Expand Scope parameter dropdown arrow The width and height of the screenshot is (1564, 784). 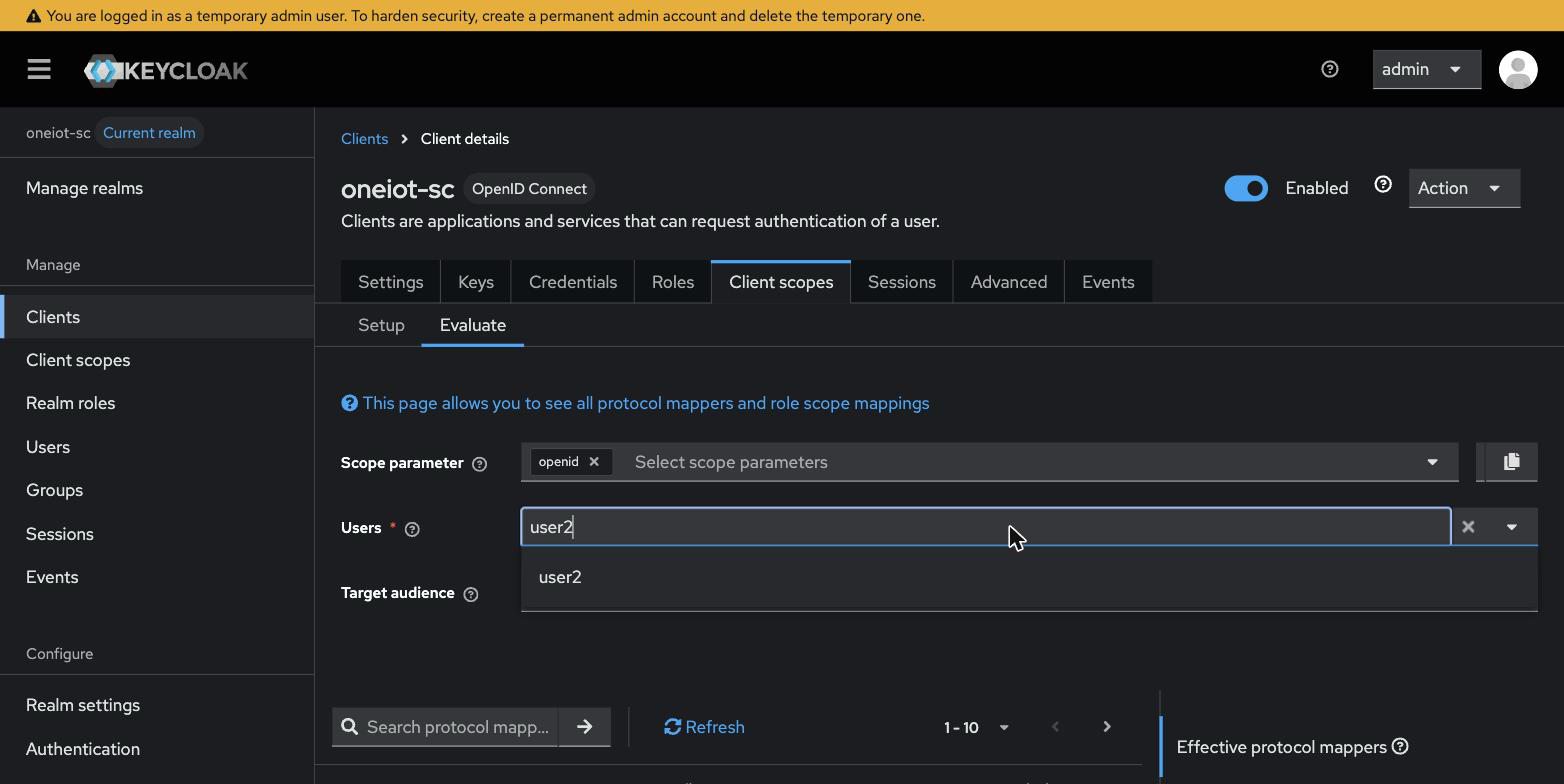[x=1432, y=462]
